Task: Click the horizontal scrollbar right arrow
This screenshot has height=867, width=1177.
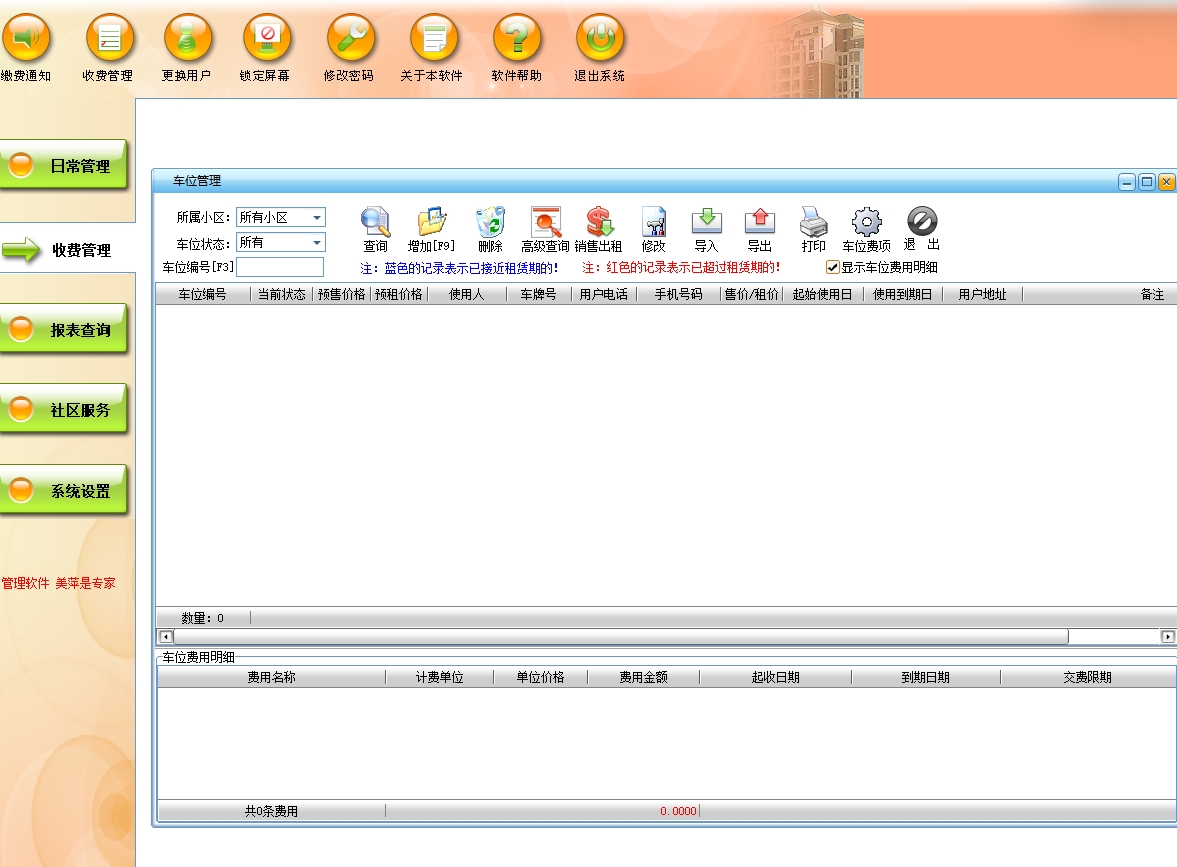Action: (1167, 637)
